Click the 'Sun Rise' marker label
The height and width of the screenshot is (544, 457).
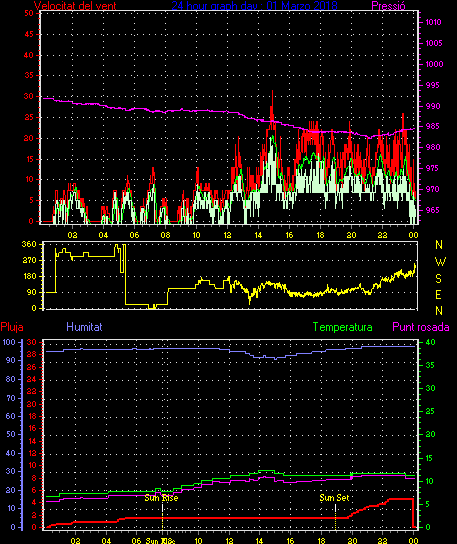tap(161, 498)
